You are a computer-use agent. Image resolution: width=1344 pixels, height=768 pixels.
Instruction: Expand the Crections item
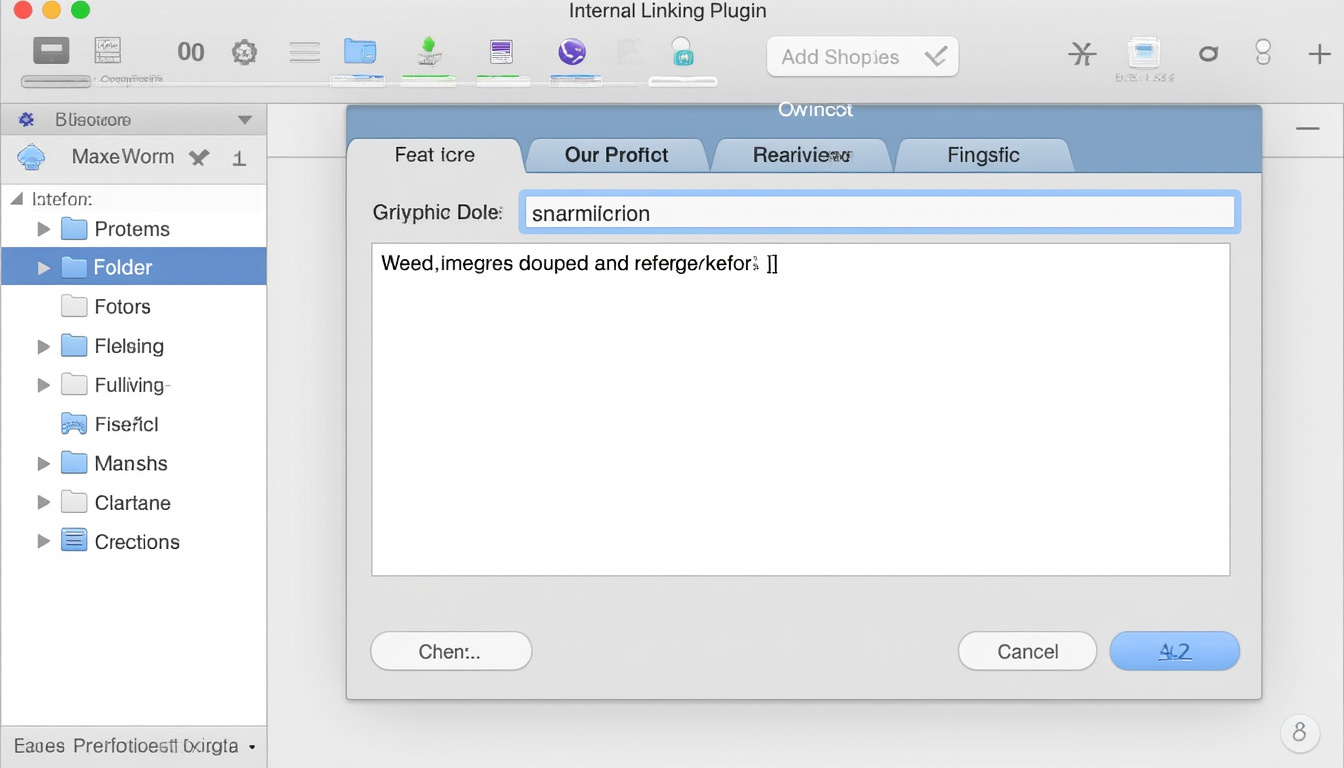(x=43, y=542)
